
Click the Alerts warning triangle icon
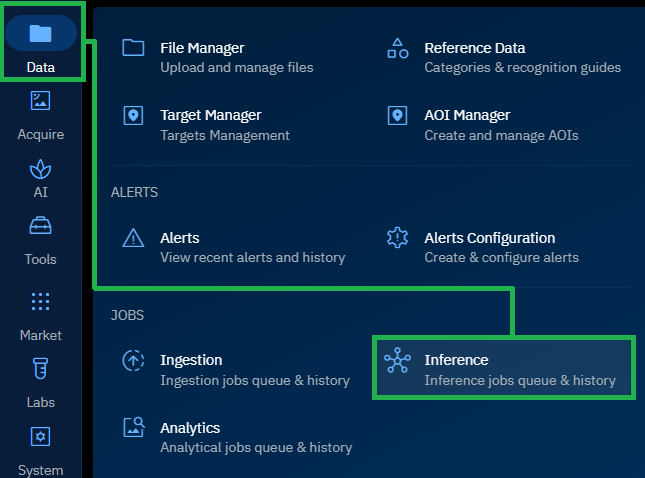[133, 238]
